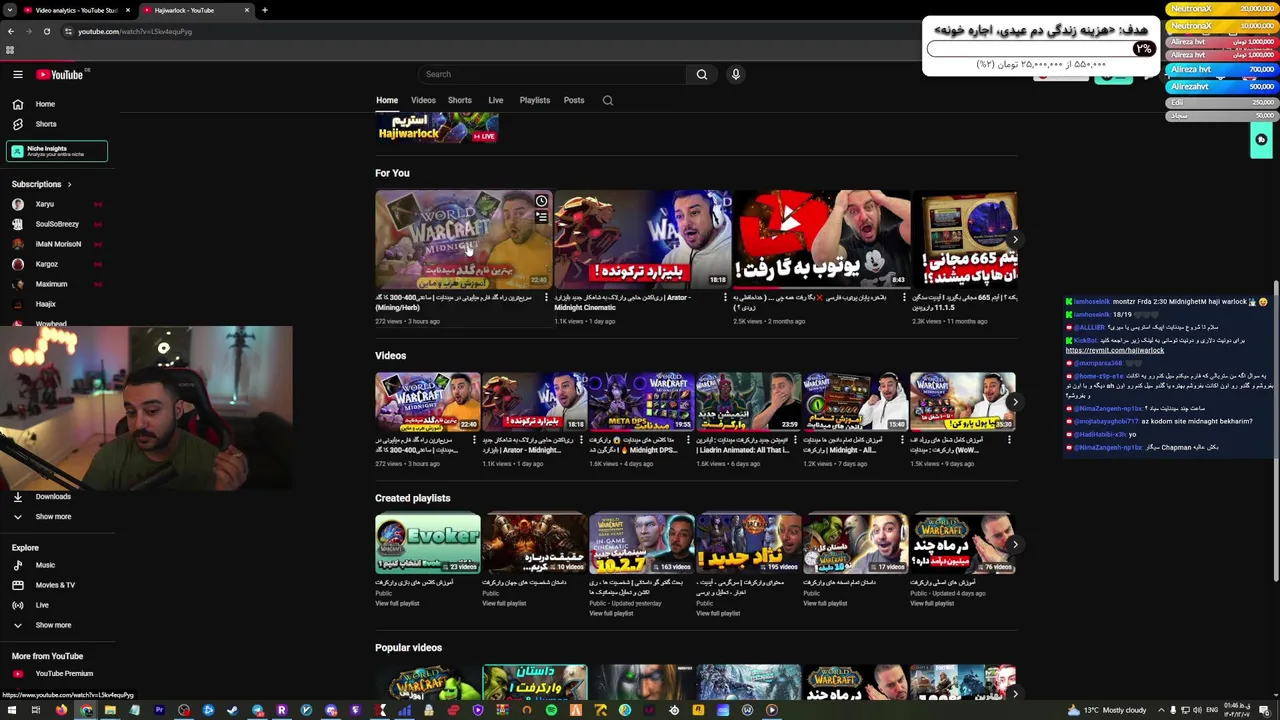The image size is (1280, 720).
Task: Open a new browser tab
Action: (264, 10)
